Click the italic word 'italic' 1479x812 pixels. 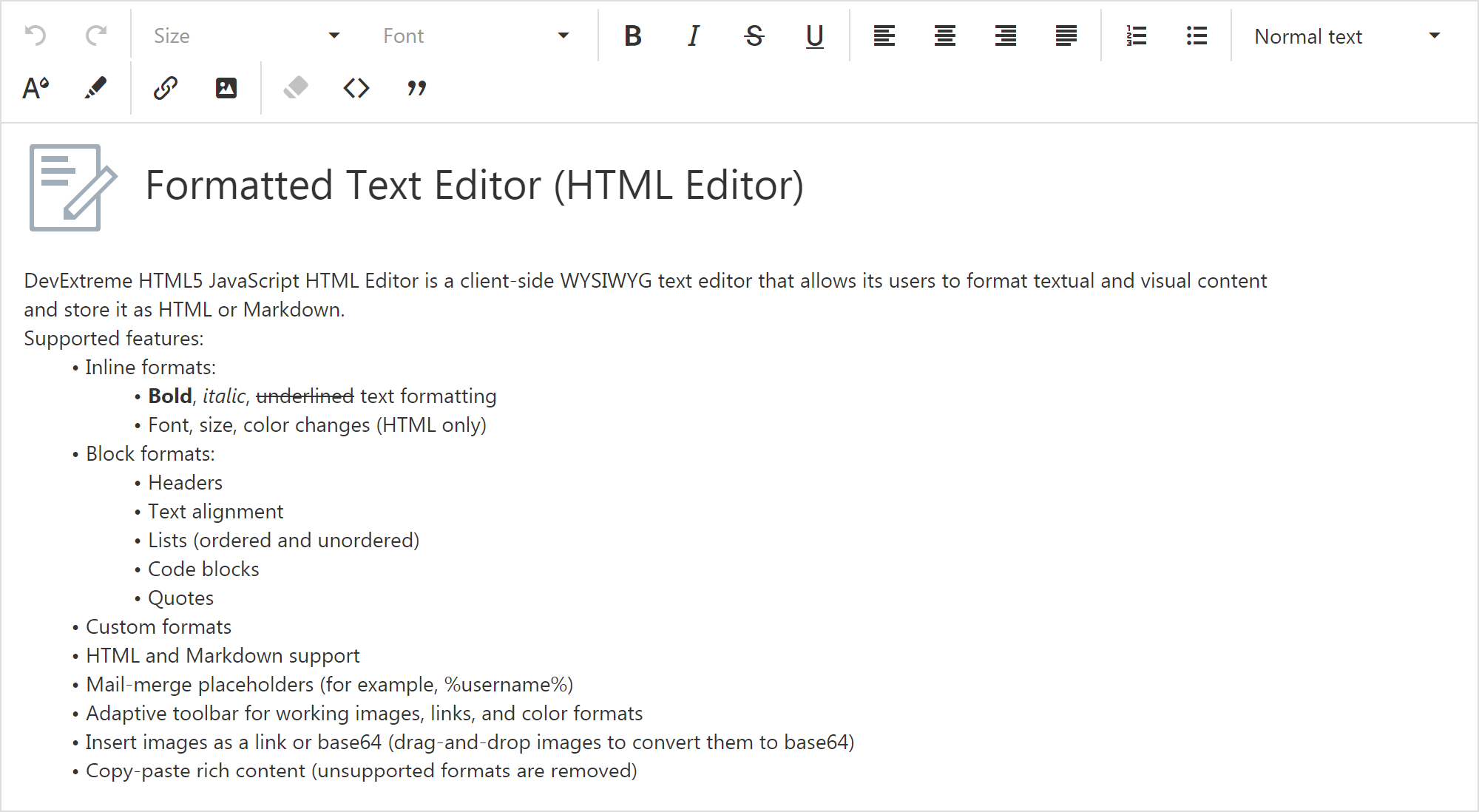224,396
